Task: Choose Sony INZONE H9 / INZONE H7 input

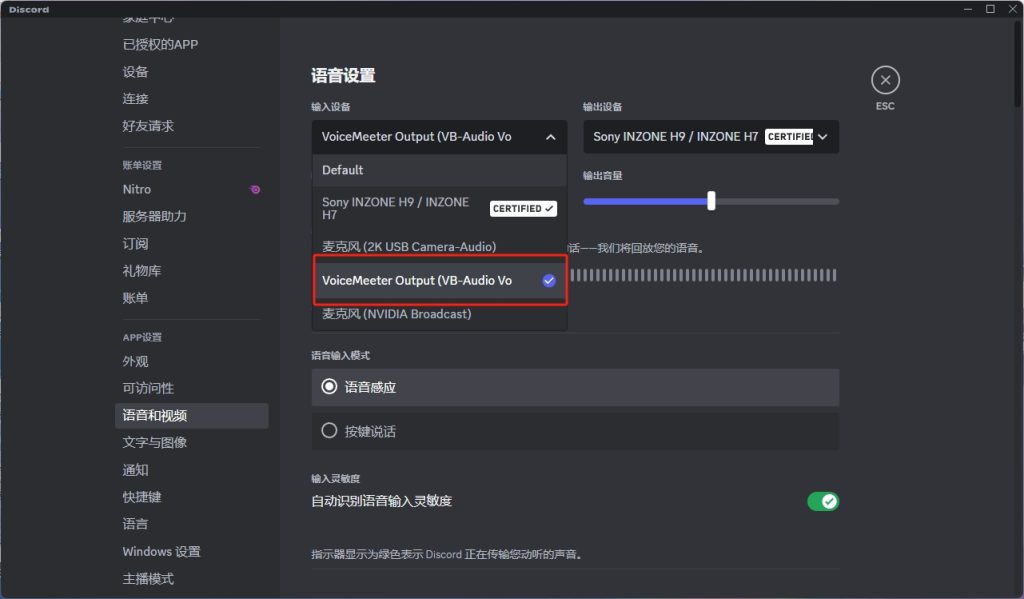Action: click(x=439, y=208)
